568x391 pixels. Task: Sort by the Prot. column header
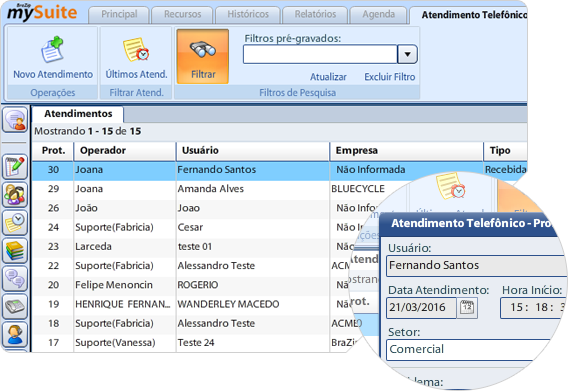(x=53, y=151)
